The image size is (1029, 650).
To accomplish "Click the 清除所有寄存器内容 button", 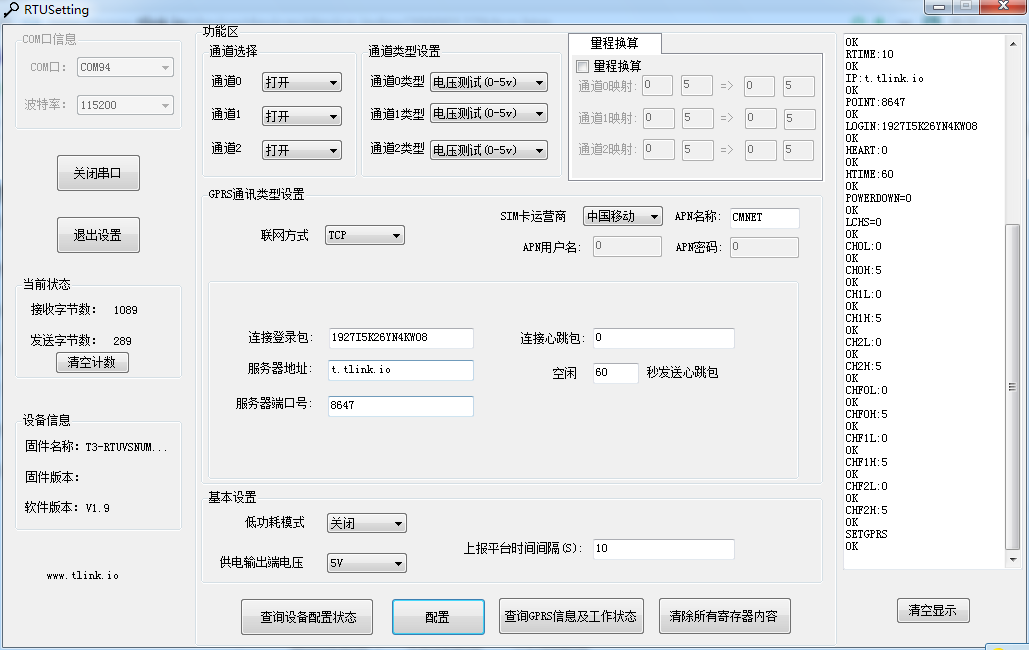I will pyautogui.click(x=723, y=616).
